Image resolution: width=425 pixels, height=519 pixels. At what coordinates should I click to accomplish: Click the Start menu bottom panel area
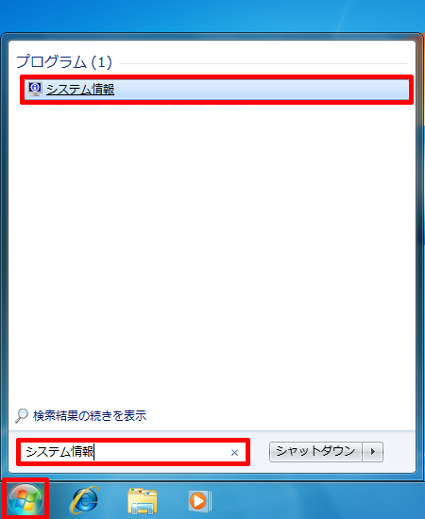click(259, 452)
